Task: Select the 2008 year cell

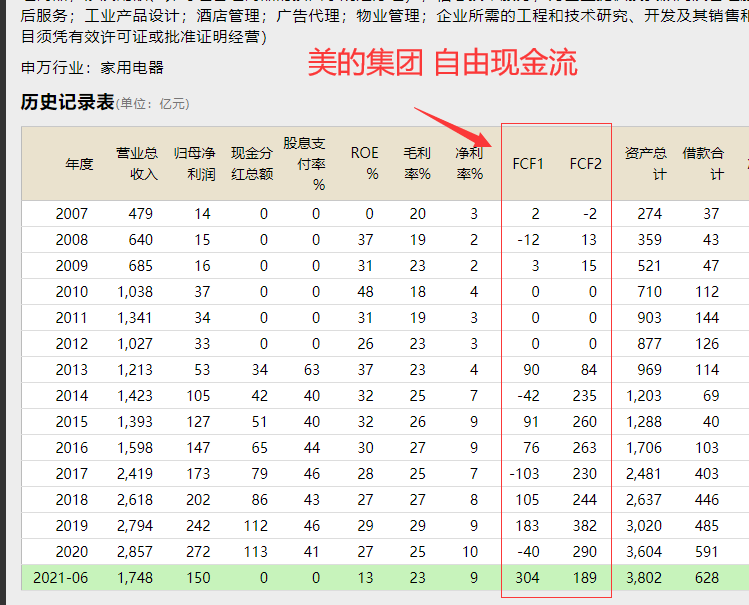Action: click(x=72, y=240)
